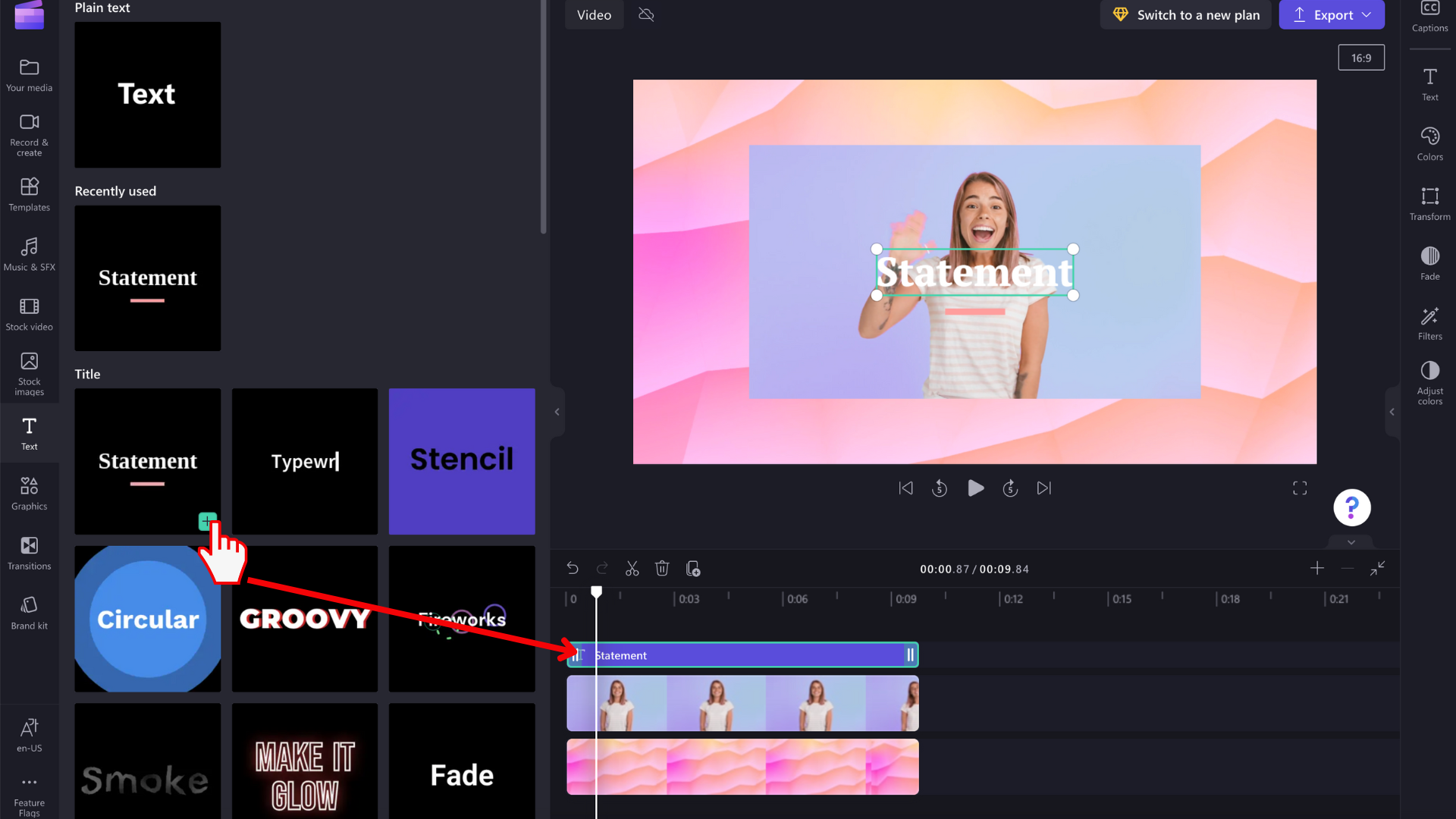The height and width of the screenshot is (819, 1456).
Task: Click the Delete element icon in toolbar
Action: (x=662, y=569)
